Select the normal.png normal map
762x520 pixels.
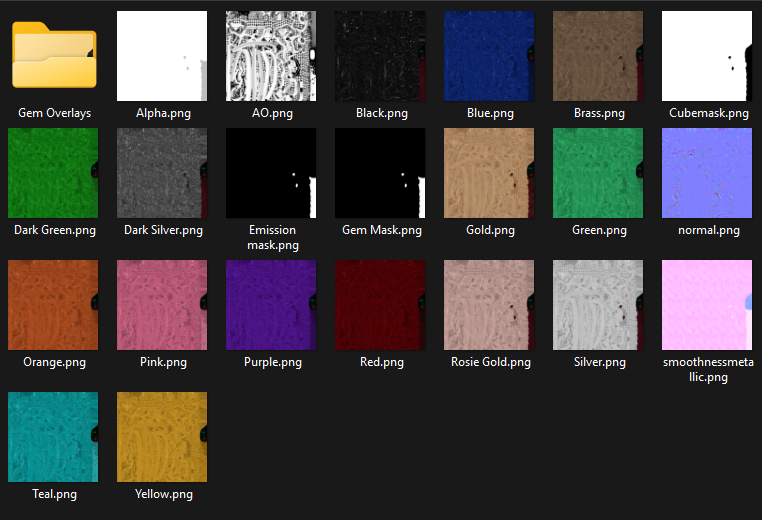pyautogui.click(x=707, y=173)
